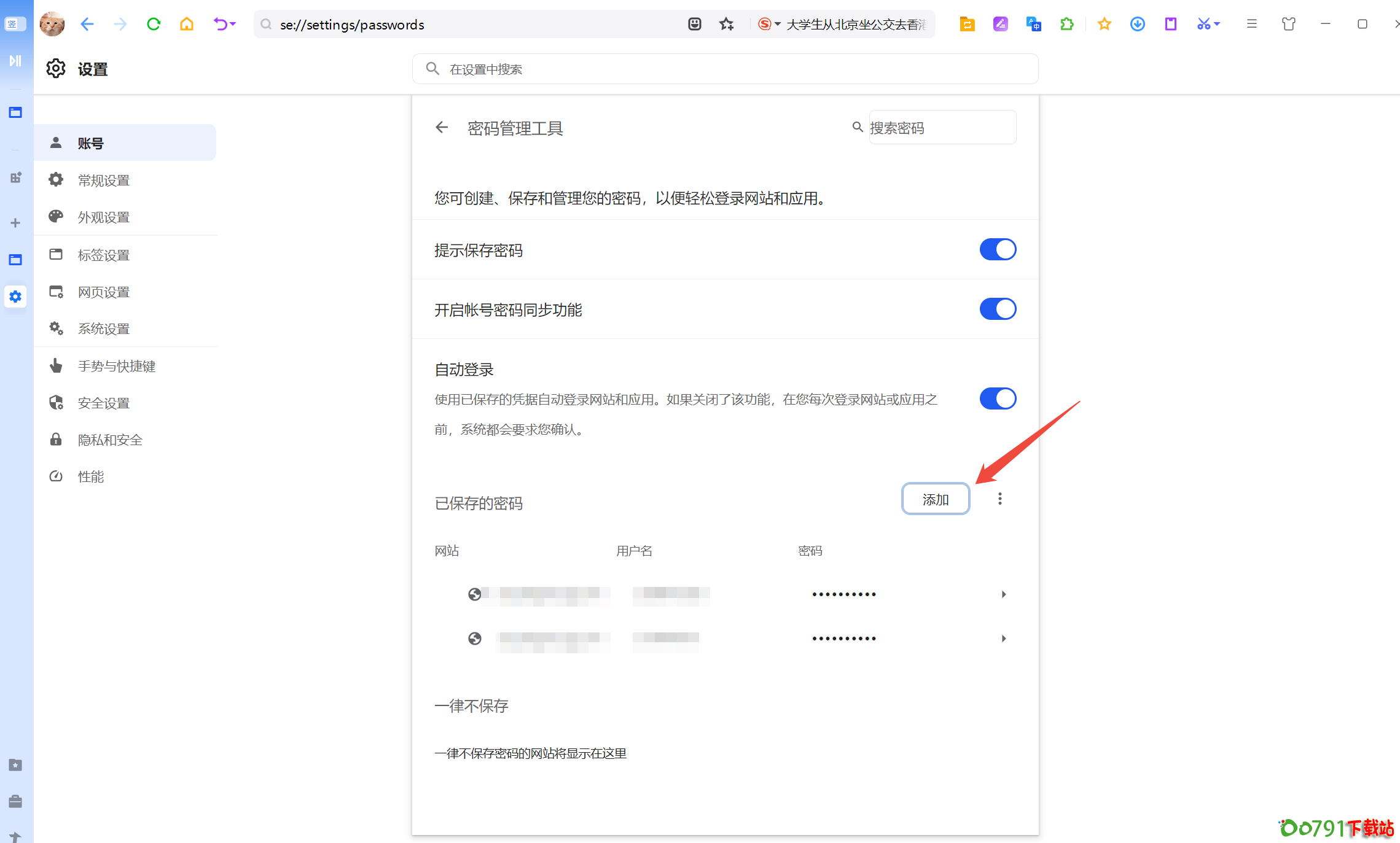Click the 在设置中搜索 search box
This screenshot has height=843, width=1400.
(x=725, y=69)
